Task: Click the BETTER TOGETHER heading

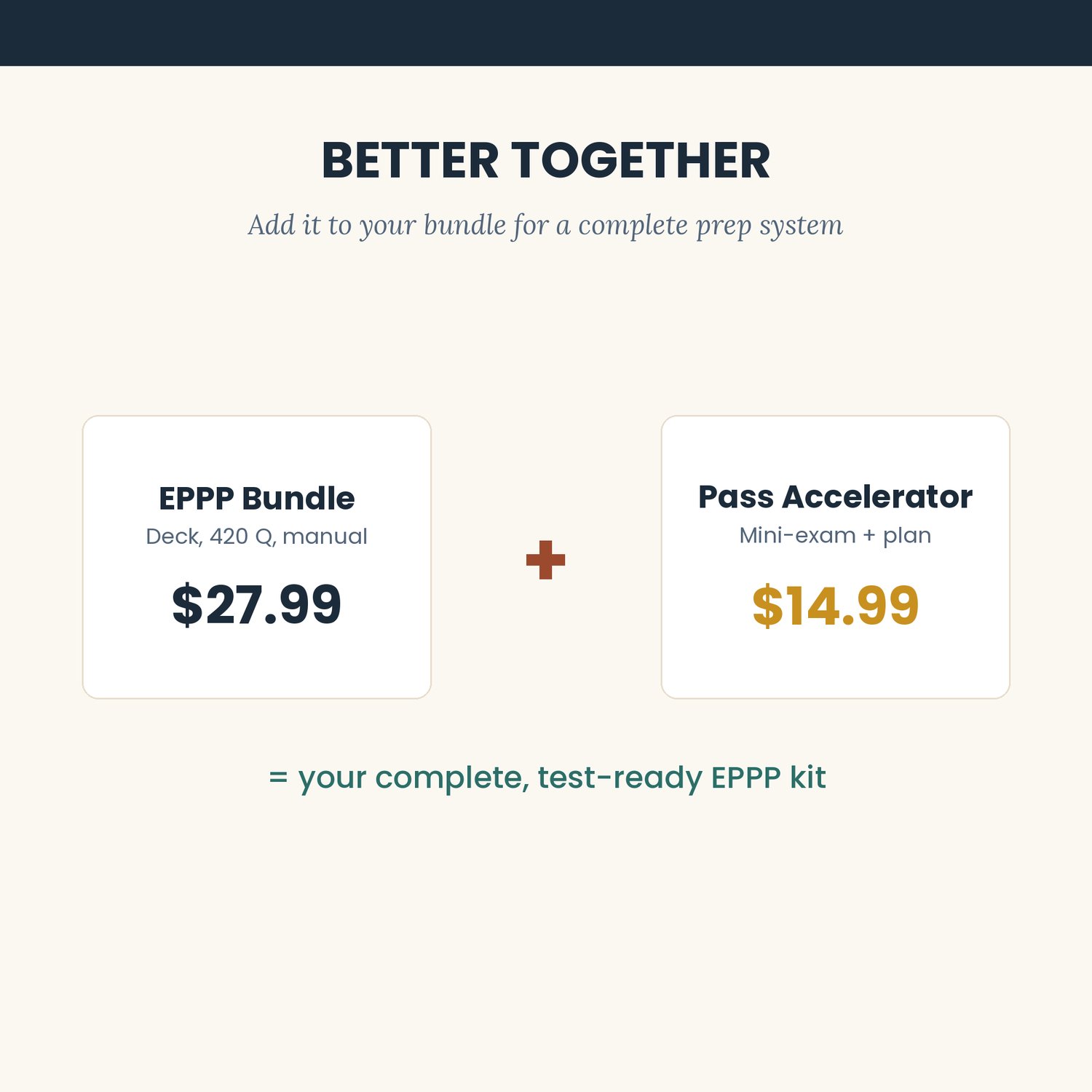Action: pyautogui.click(x=545, y=161)
